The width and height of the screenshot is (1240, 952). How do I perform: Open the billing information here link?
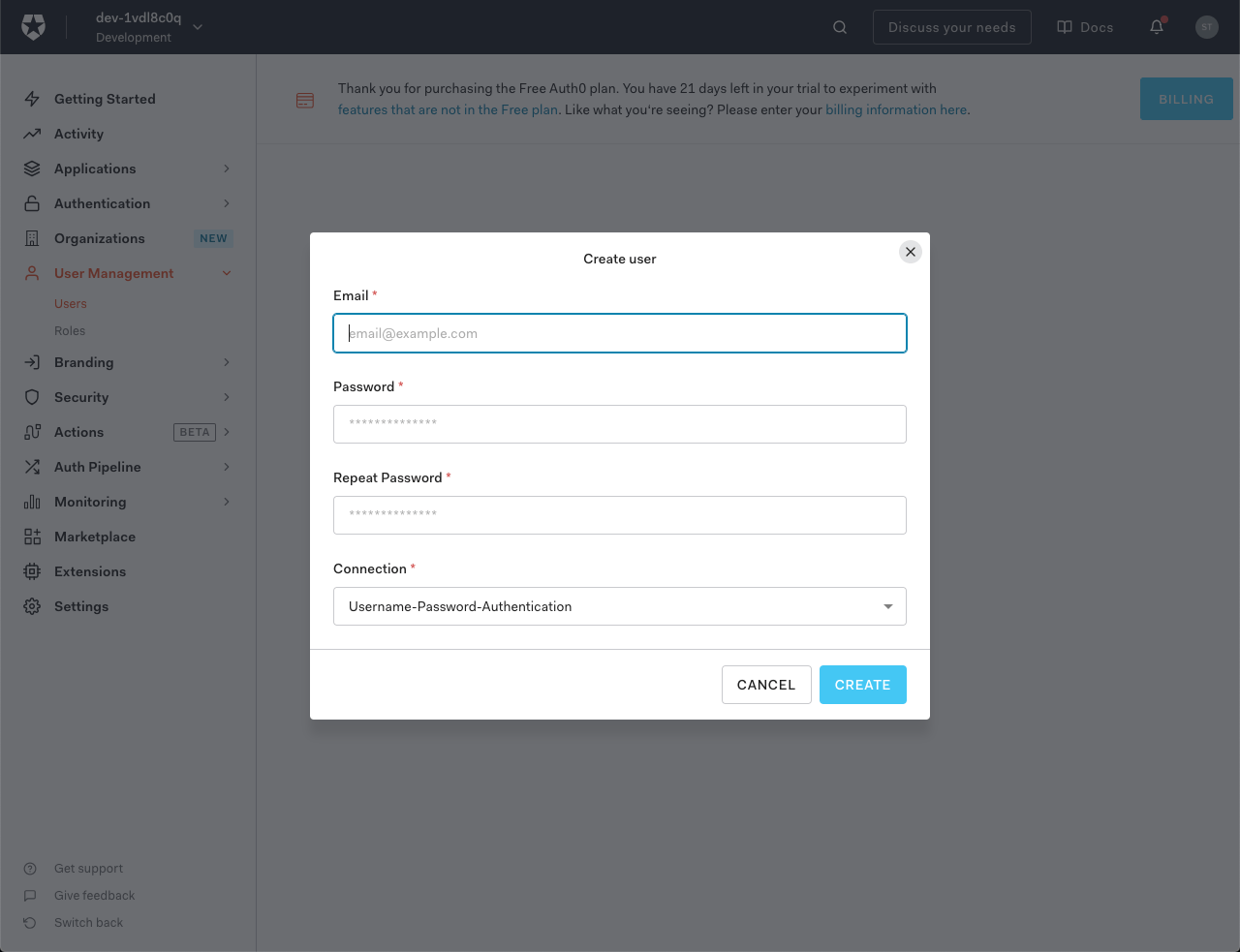894,109
